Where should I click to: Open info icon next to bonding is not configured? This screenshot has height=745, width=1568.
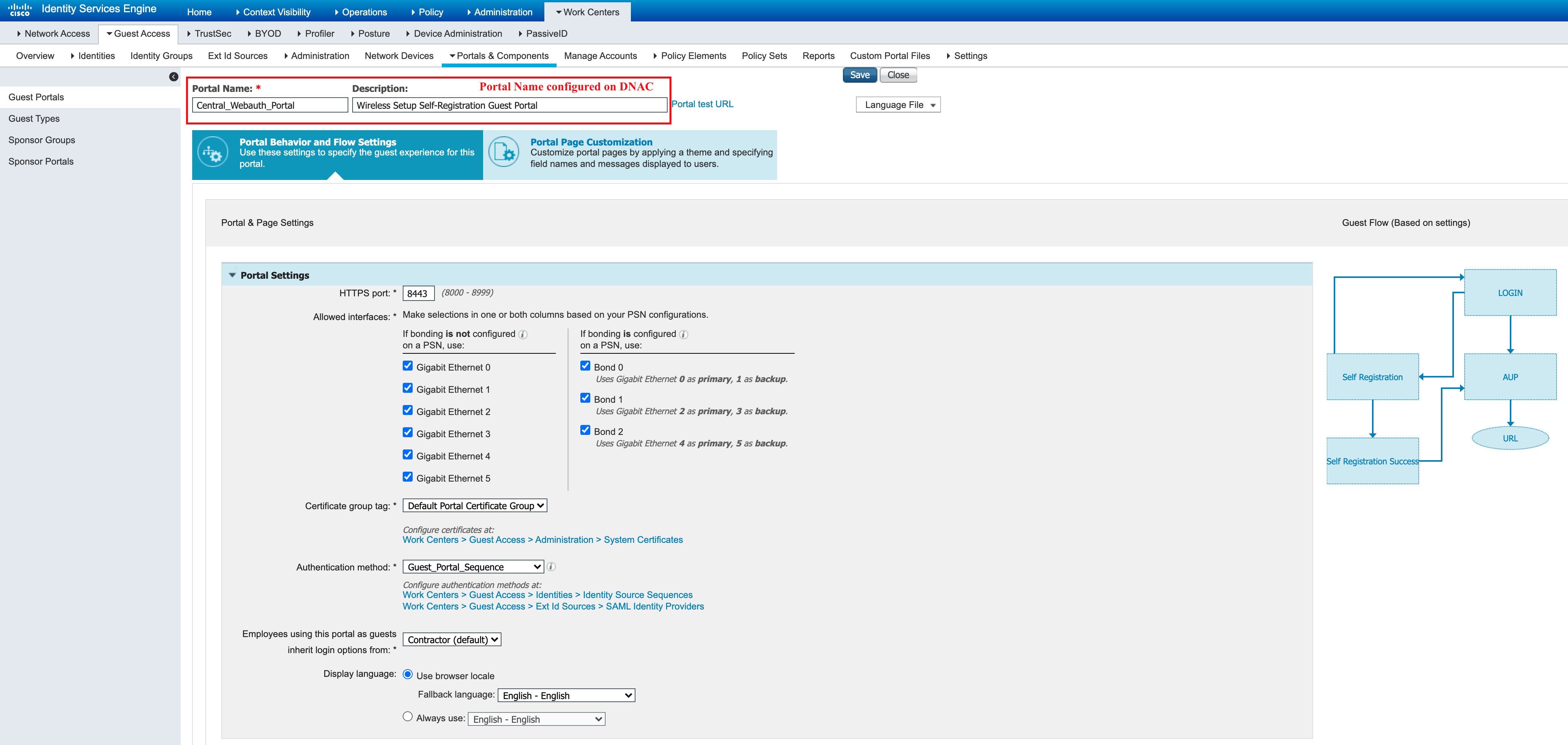click(x=523, y=334)
